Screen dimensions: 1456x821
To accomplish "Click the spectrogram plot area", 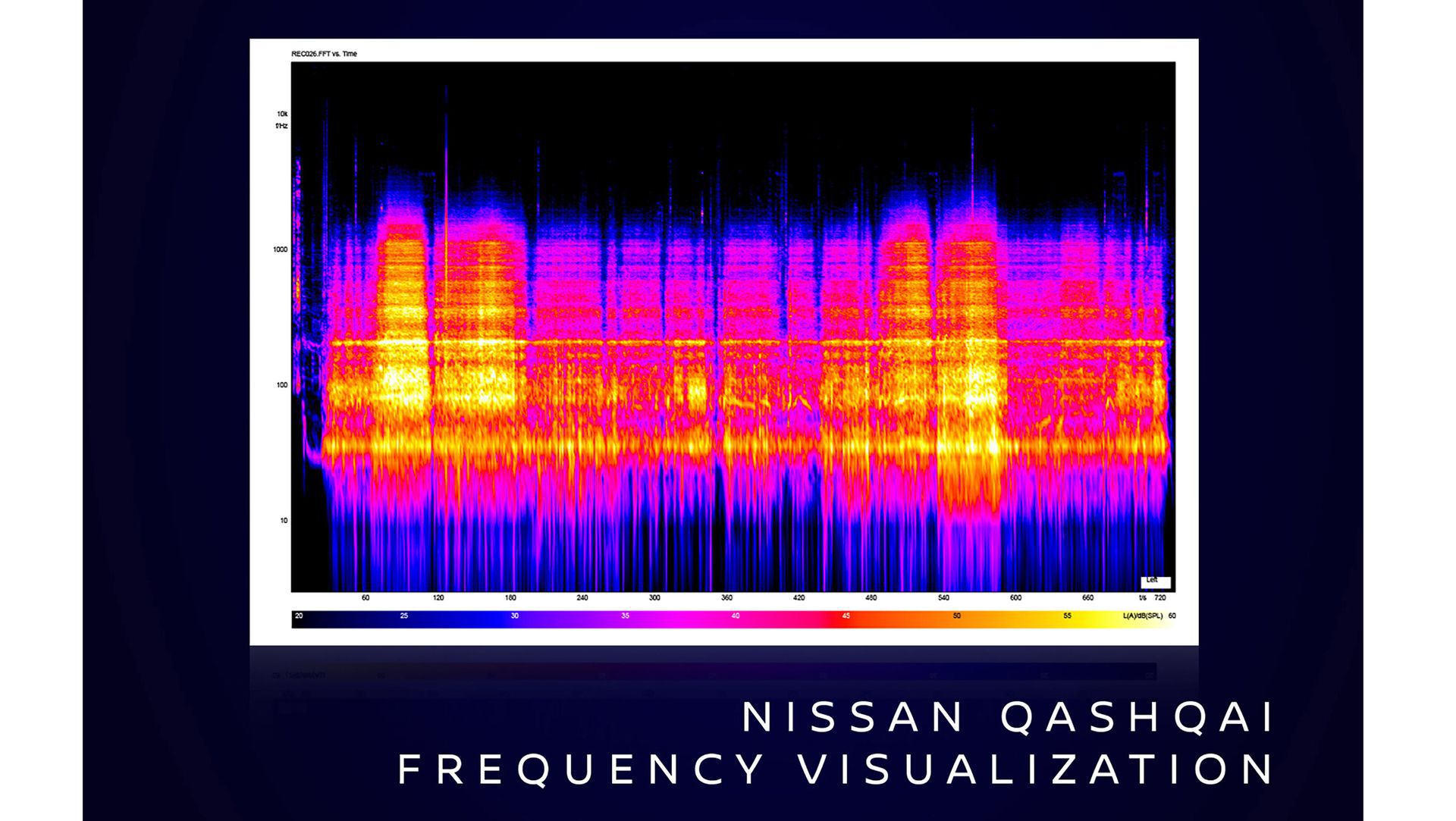I will (733, 327).
